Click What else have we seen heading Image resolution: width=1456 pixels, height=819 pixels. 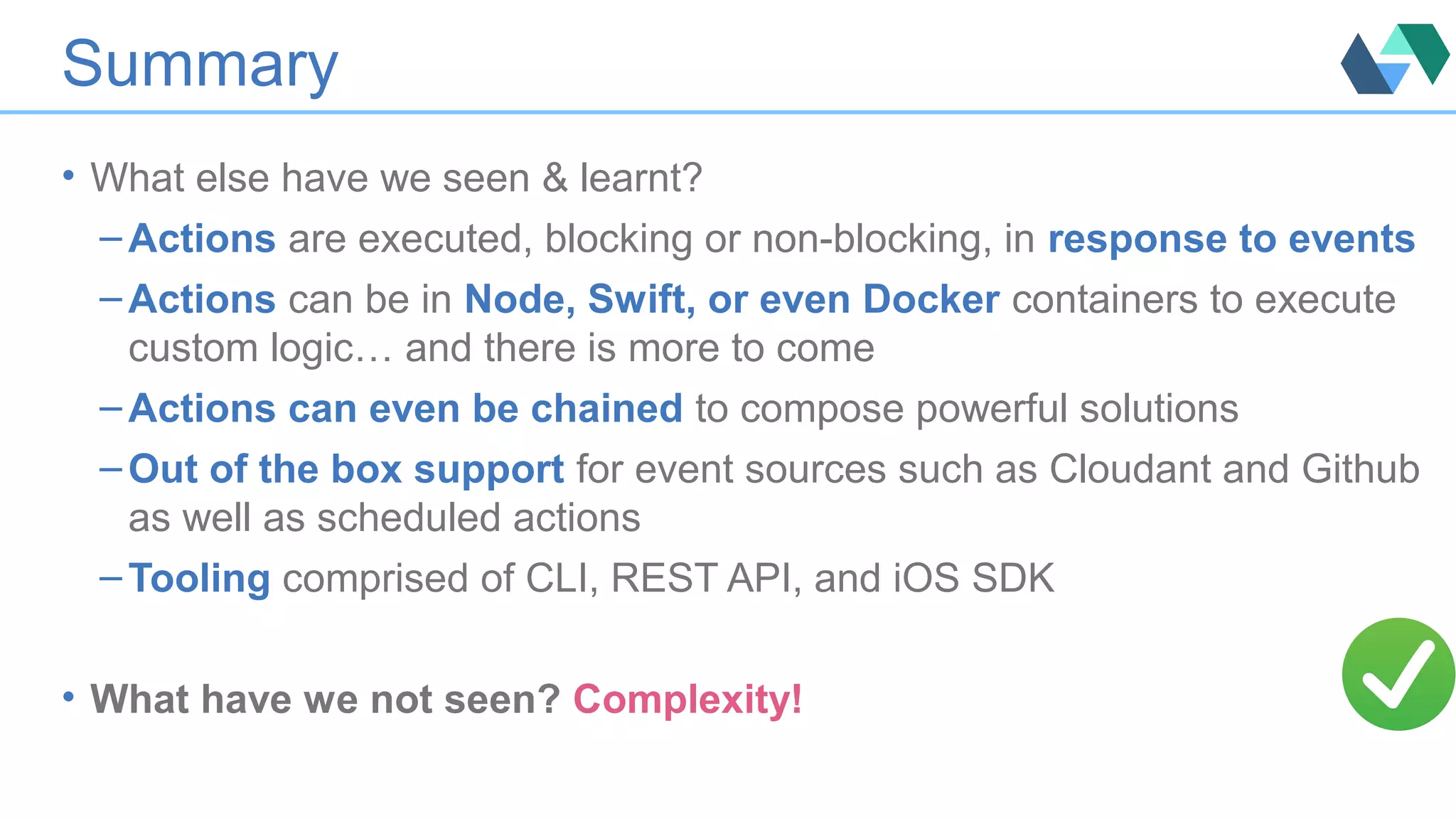396,178
